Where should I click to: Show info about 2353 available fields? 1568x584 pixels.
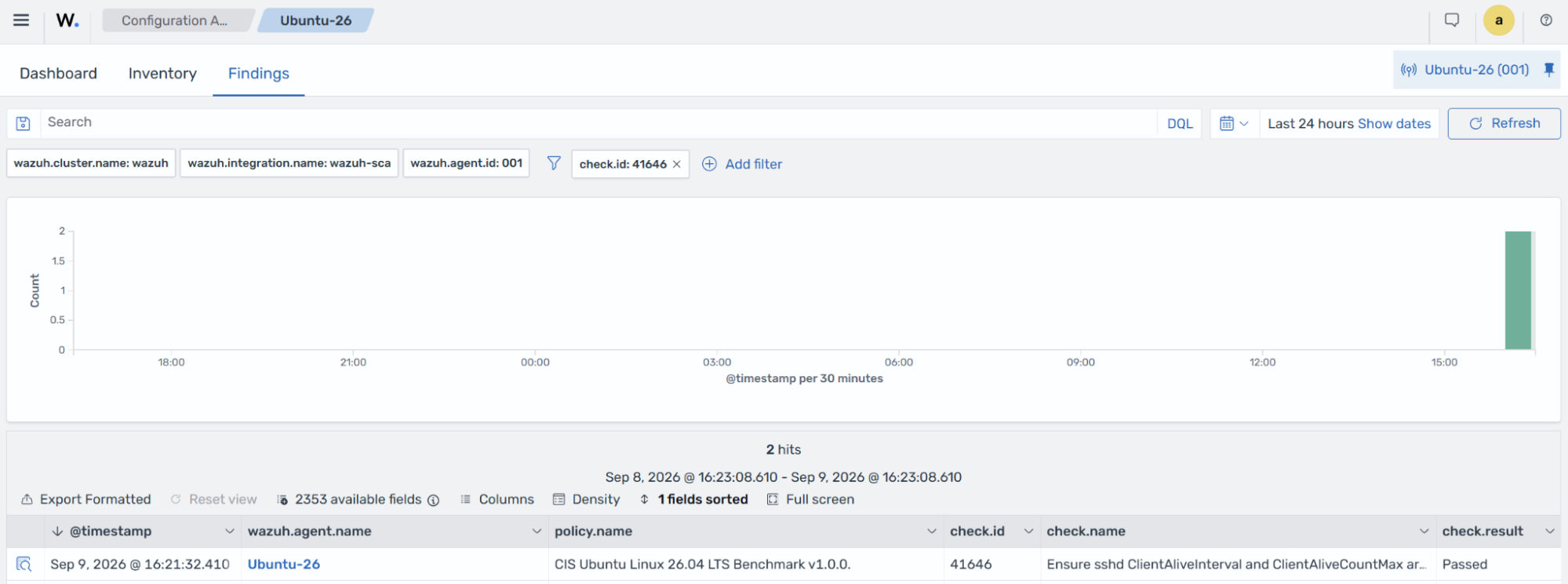pyautogui.click(x=433, y=500)
